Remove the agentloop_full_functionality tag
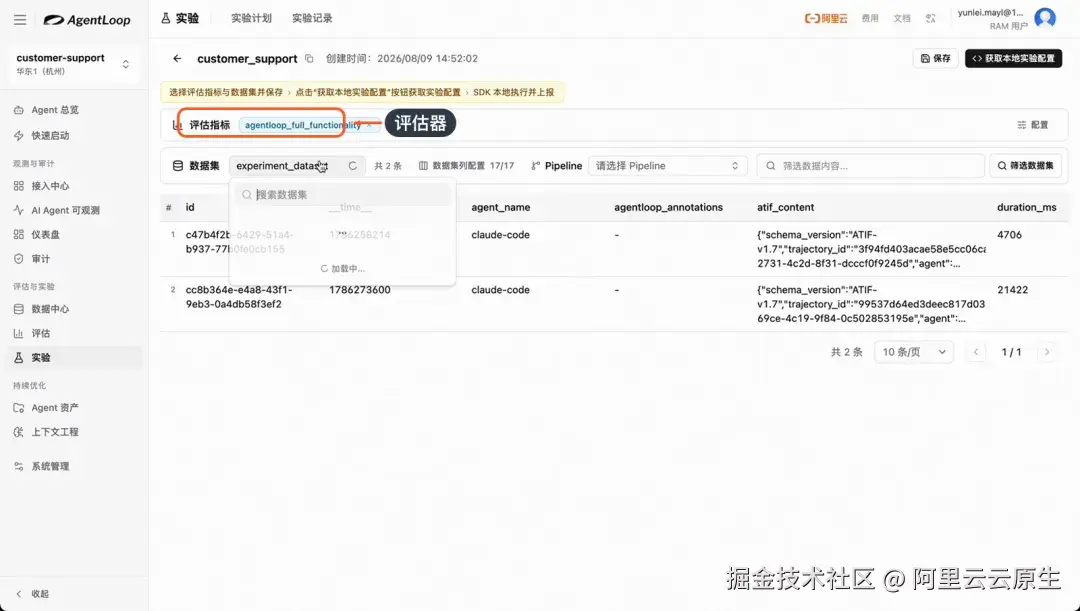 (369, 125)
